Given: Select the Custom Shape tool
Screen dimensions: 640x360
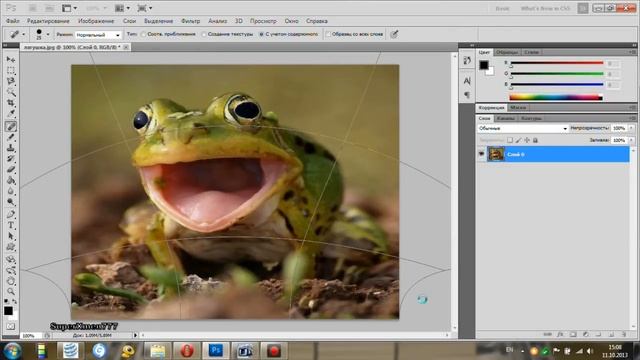Looking at the screenshot, I should (11, 247).
